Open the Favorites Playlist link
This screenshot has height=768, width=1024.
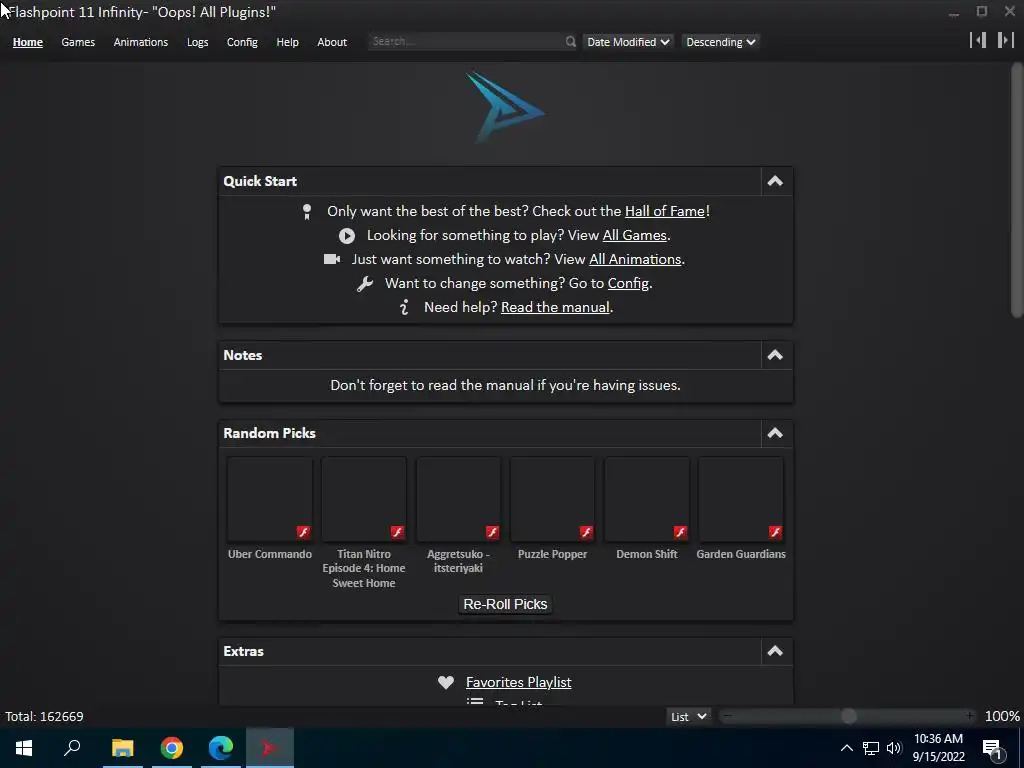519,682
